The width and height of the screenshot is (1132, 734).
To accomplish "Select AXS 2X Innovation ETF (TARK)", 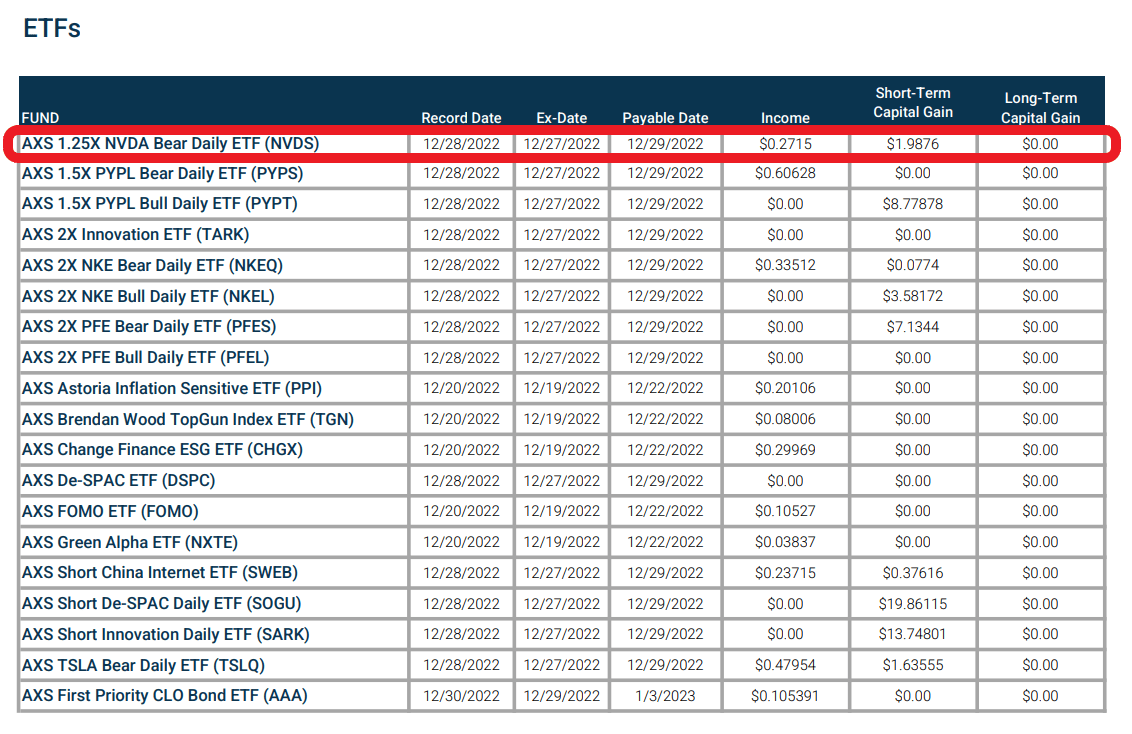I will coord(136,235).
